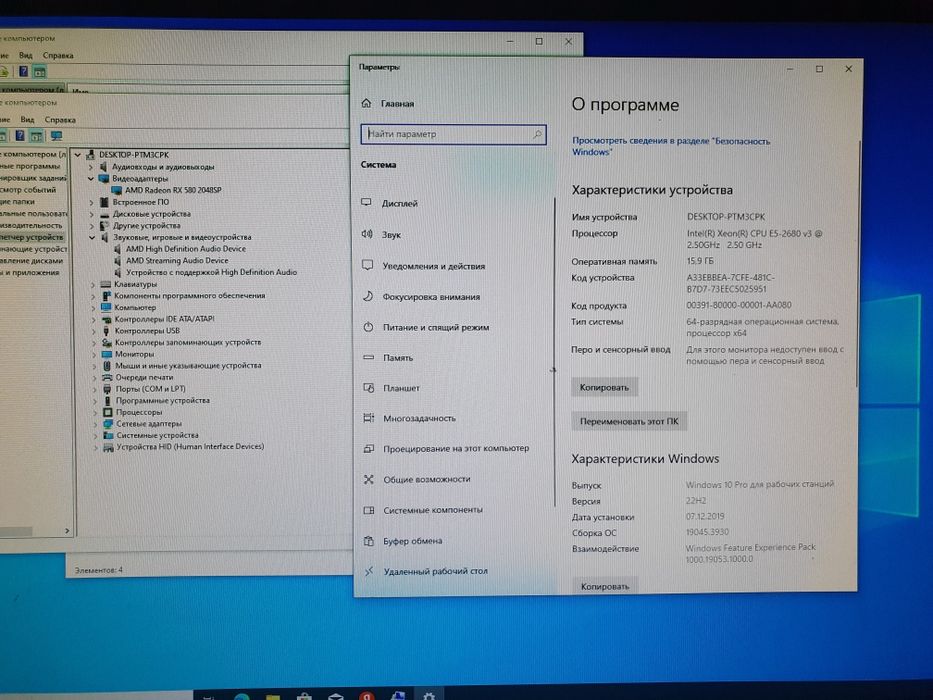Select the partly hidden Диспетчер устройств item on the left
The width and height of the screenshot is (933, 700).
point(31,237)
